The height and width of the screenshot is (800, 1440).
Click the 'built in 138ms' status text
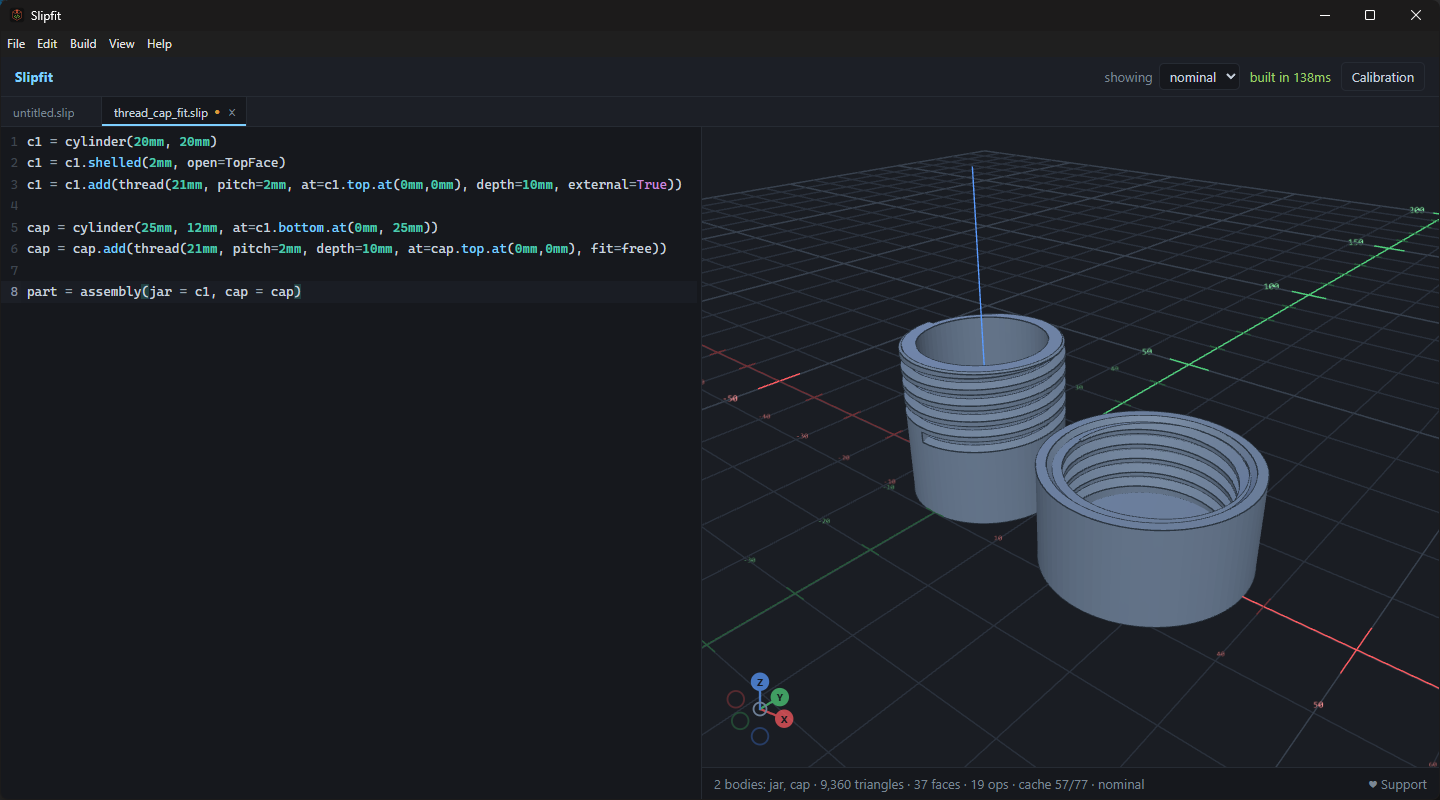(1290, 77)
